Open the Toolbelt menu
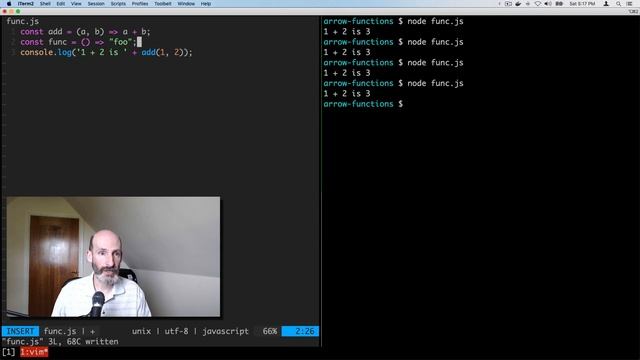The height and width of the screenshot is (360, 640). click(x=163, y=4)
